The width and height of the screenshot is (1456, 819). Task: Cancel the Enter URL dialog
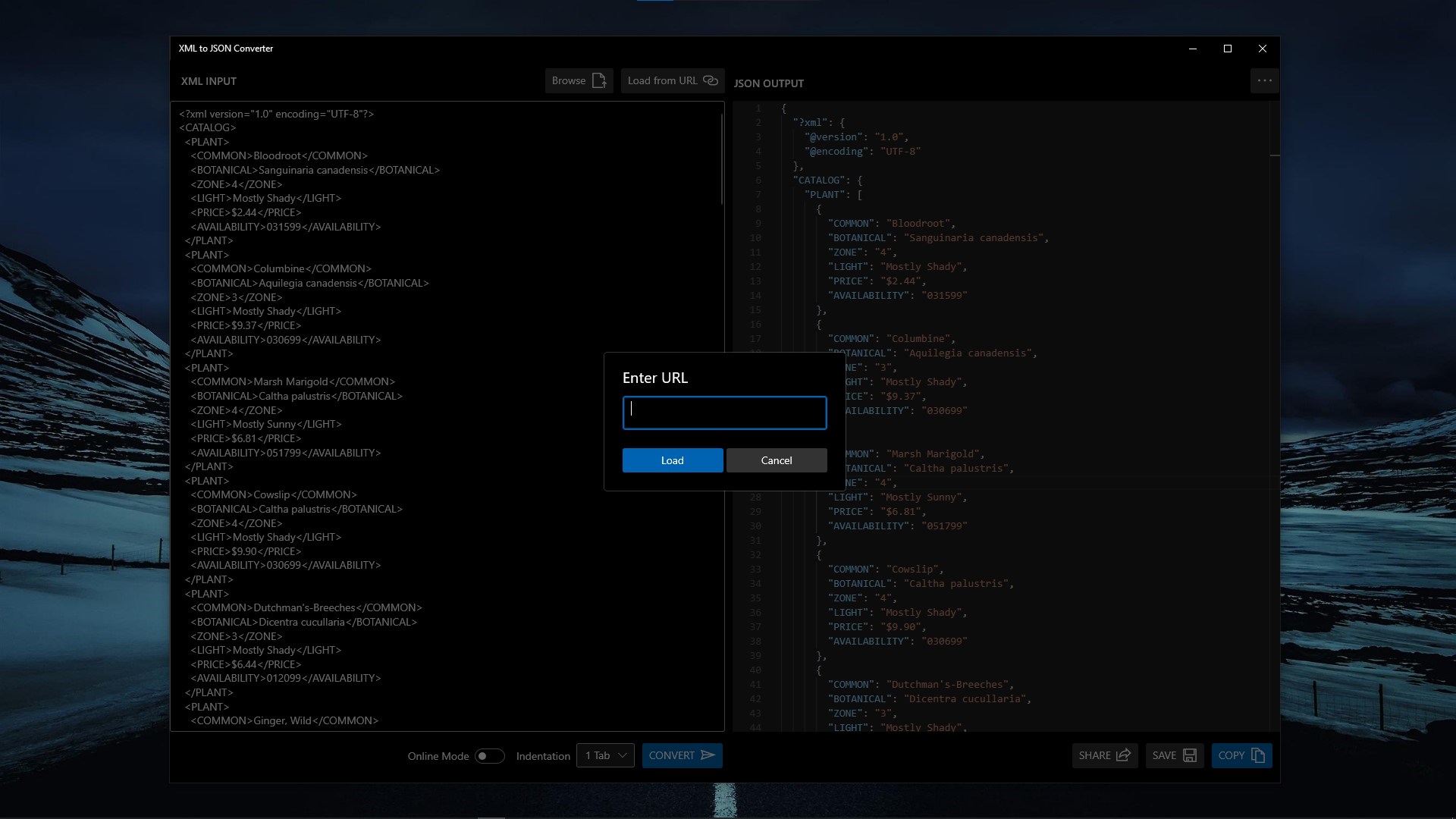tap(776, 460)
